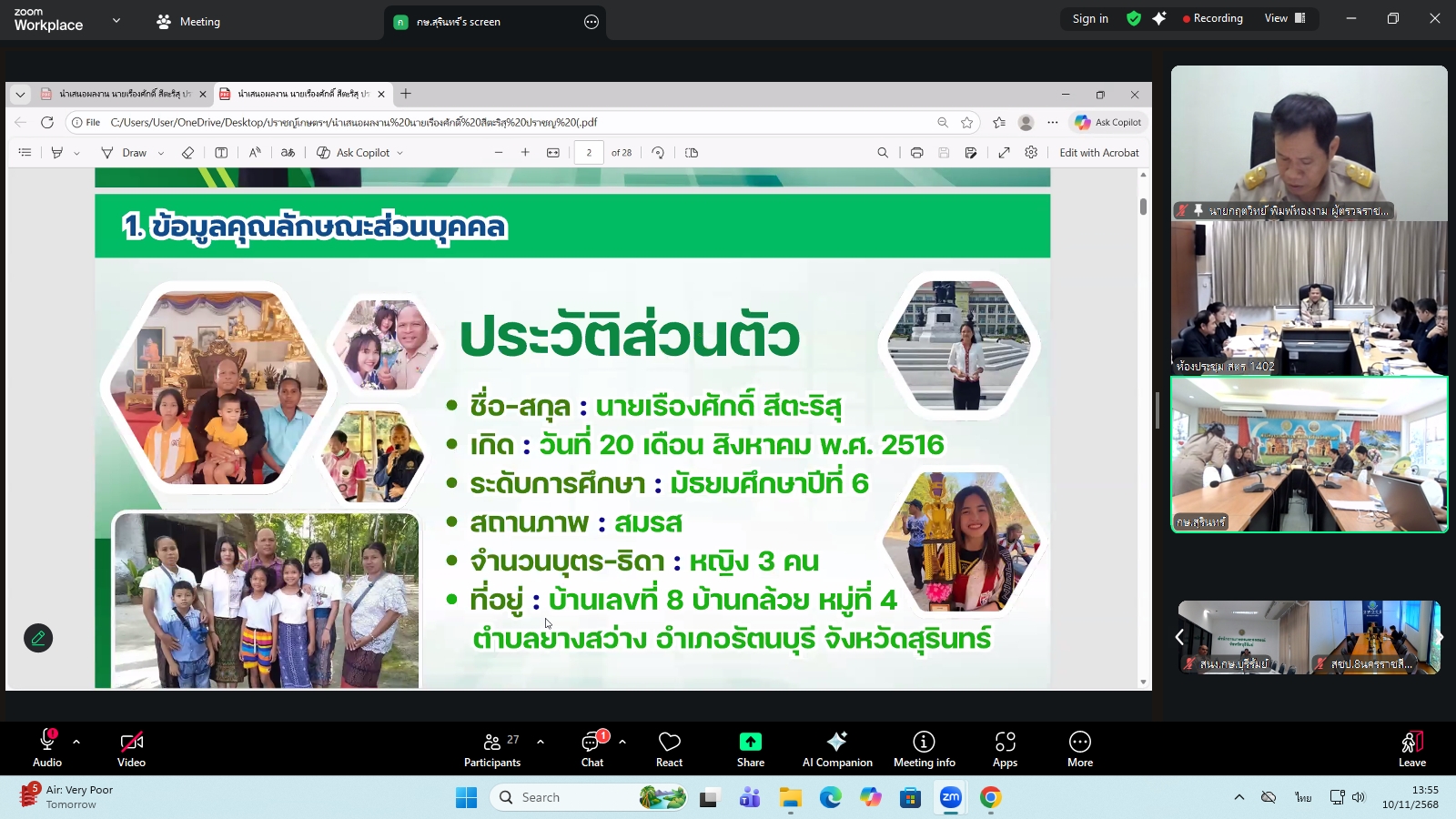
Task: Increase zoom with the plus control
Action: click(x=525, y=152)
